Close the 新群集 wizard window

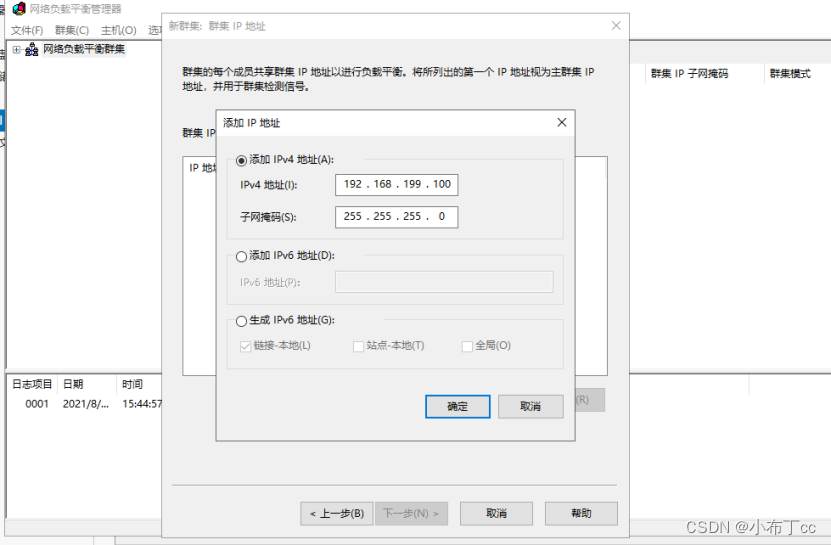(615, 26)
